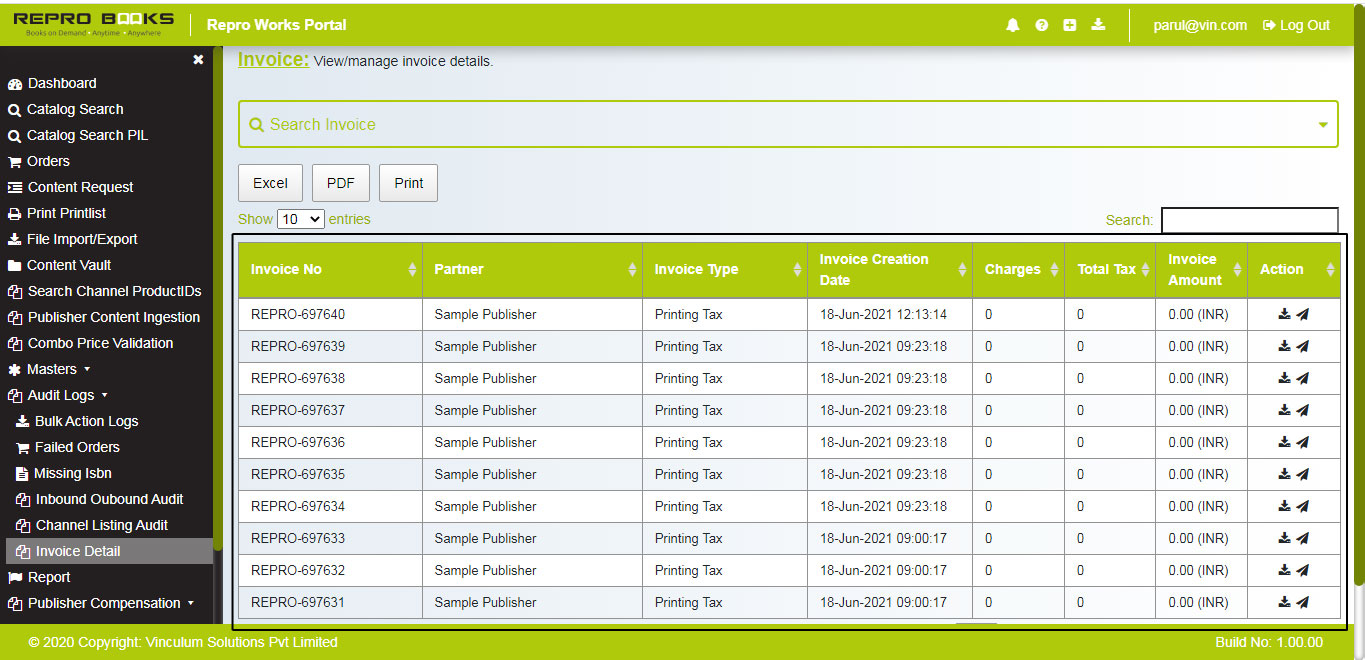
Task: Toggle sorting on the Invoice No column
Action: tap(410, 269)
